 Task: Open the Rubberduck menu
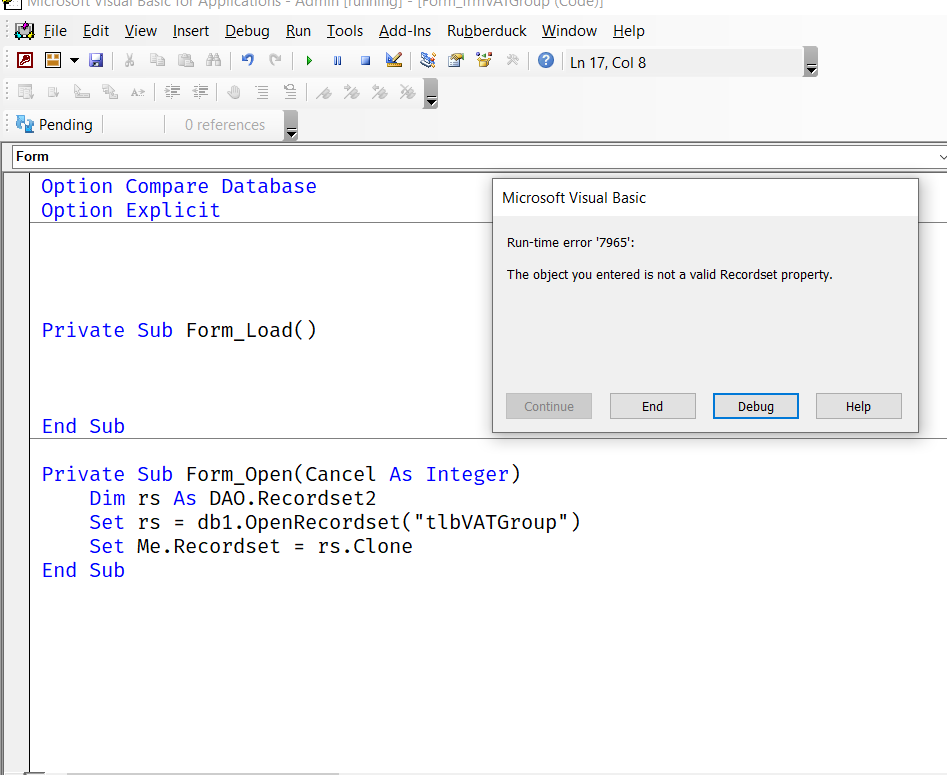(487, 31)
